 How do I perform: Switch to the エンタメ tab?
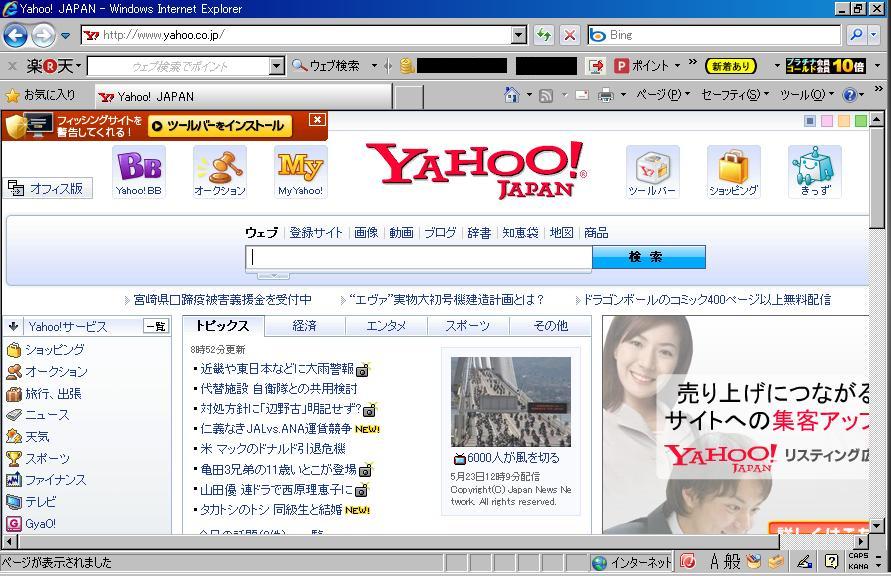[x=386, y=326]
